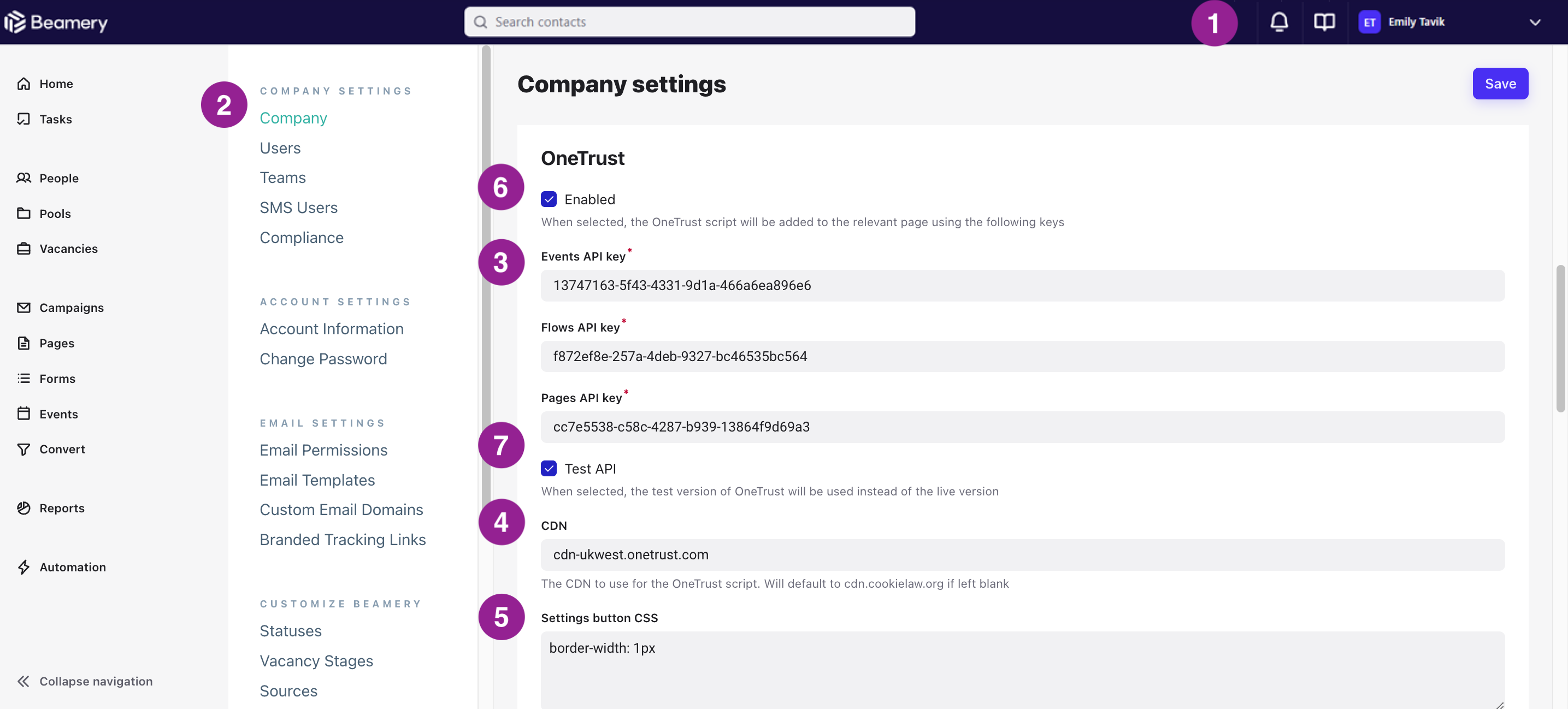The width and height of the screenshot is (1568, 709).
Task: Save the company settings
Action: tap(1500, 84)
